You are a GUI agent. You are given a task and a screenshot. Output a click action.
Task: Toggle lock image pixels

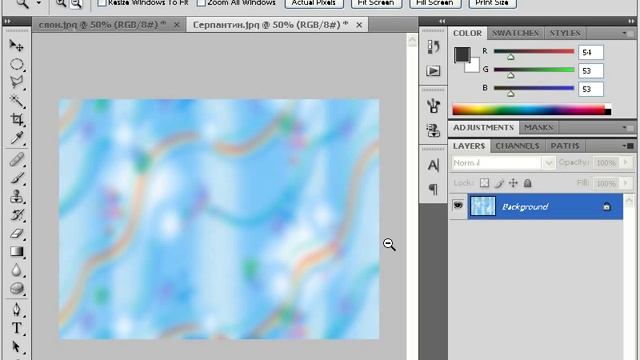(x=499, y=183)
